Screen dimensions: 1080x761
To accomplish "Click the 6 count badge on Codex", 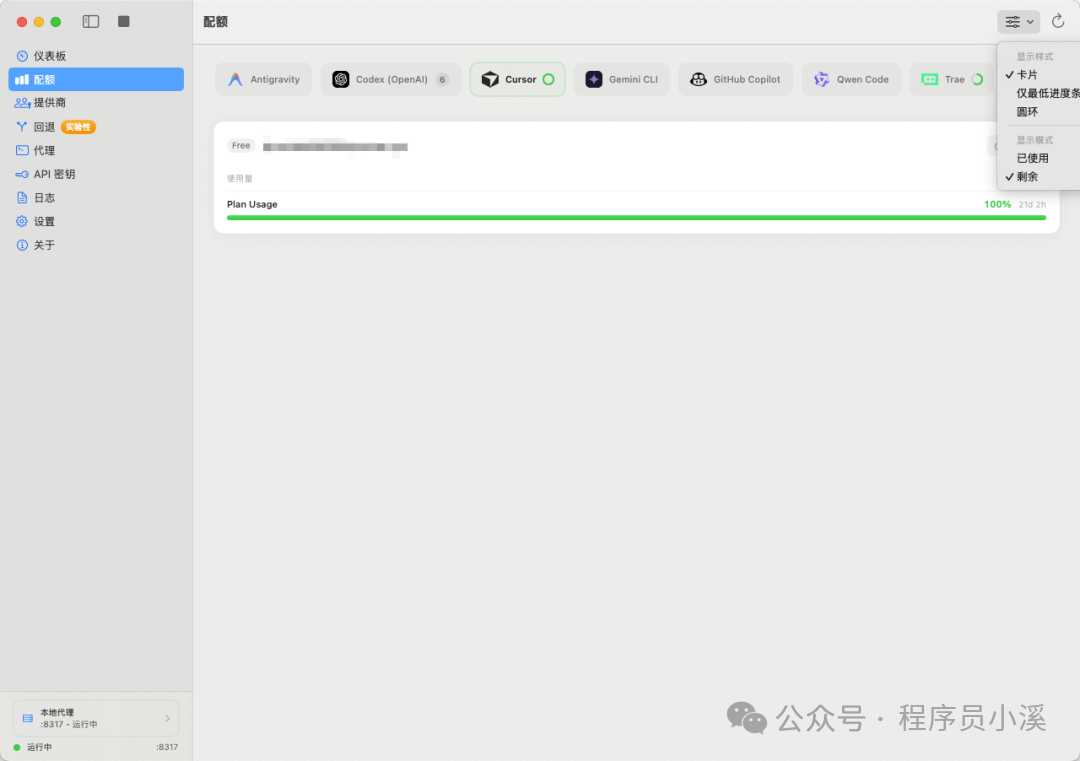I will coord(442,79).
